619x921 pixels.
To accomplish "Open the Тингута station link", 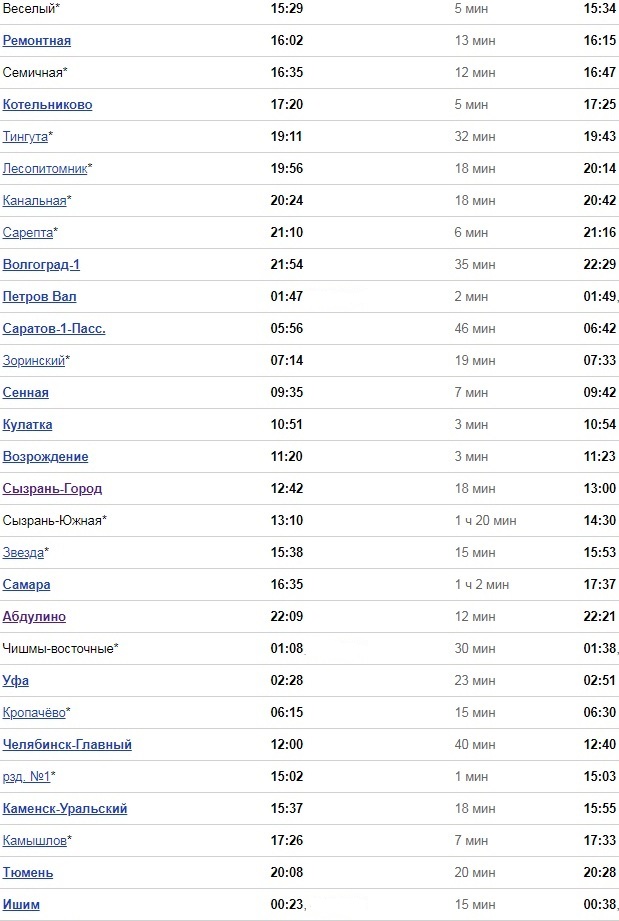I will click(25, 137).
